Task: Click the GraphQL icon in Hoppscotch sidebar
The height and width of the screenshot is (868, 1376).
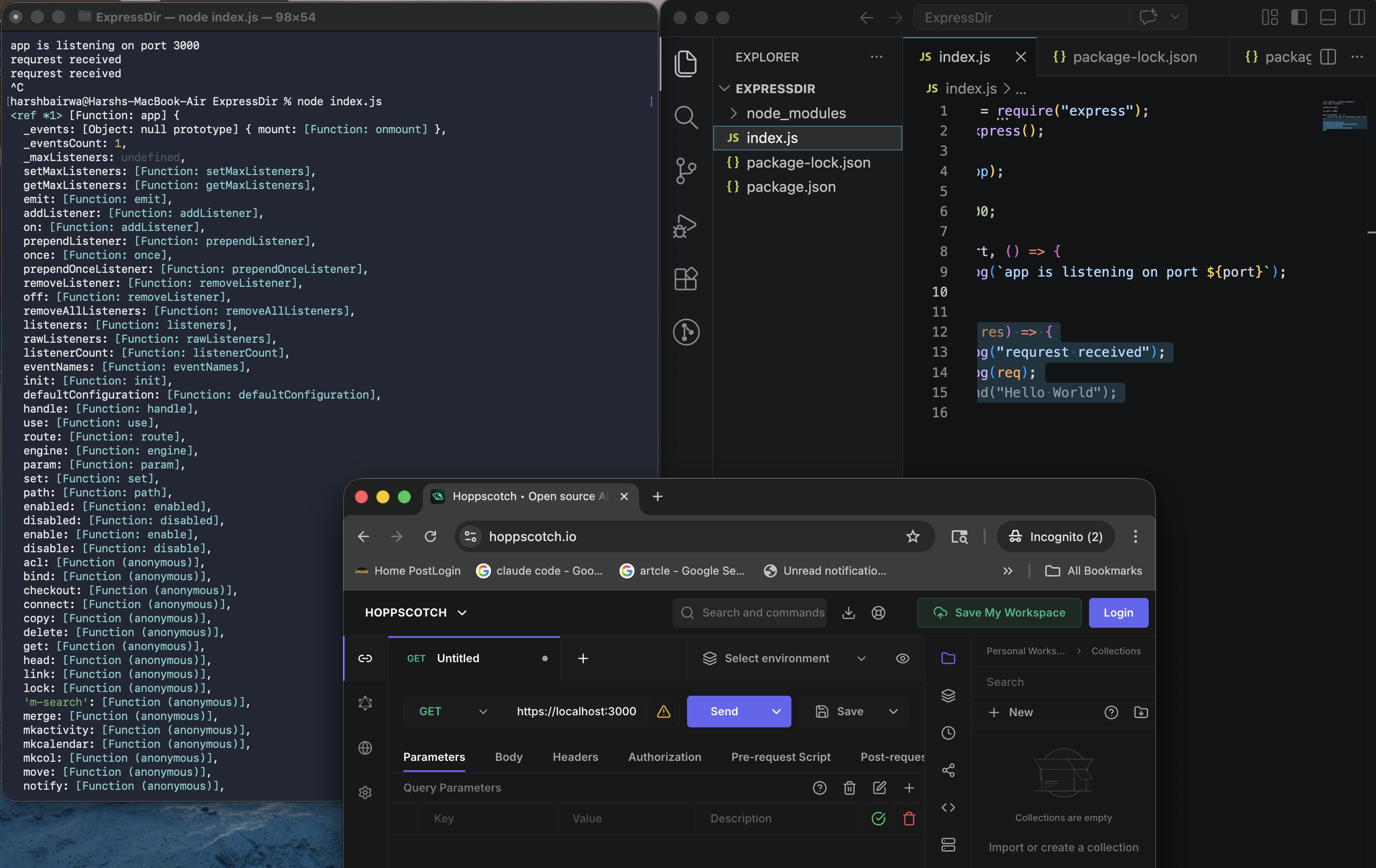Action: coord(365,703)
